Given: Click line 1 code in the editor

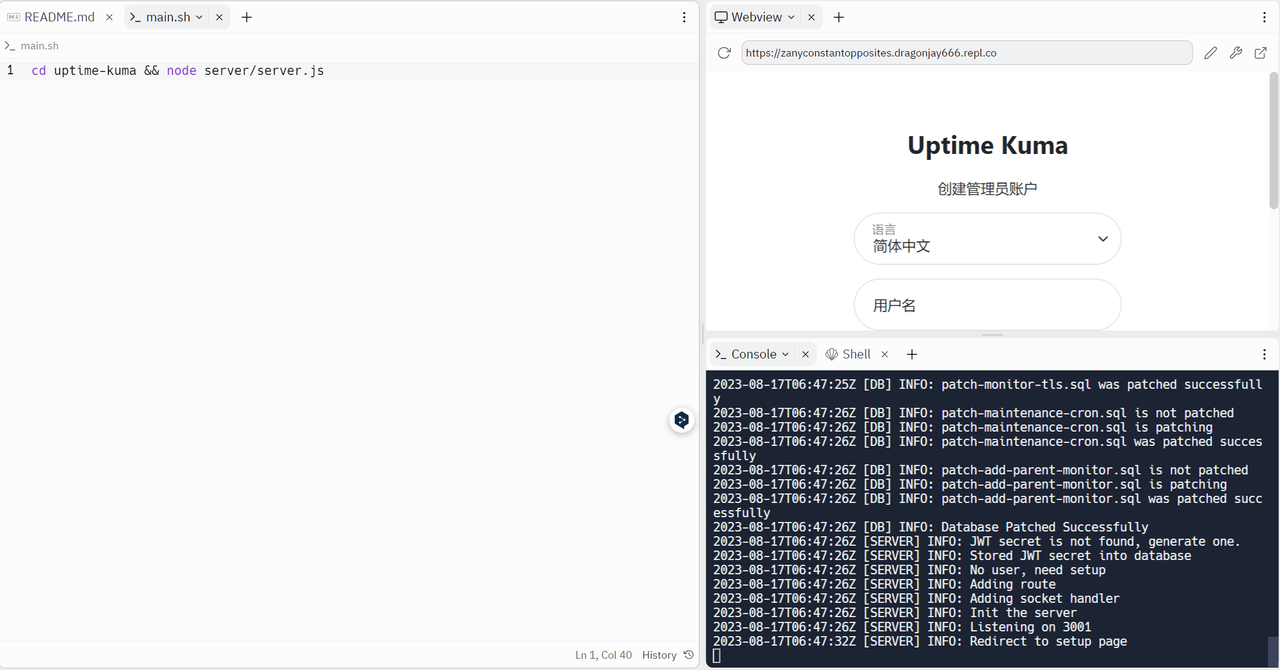Looking at the screenshot, I should [x=178, y=71].
